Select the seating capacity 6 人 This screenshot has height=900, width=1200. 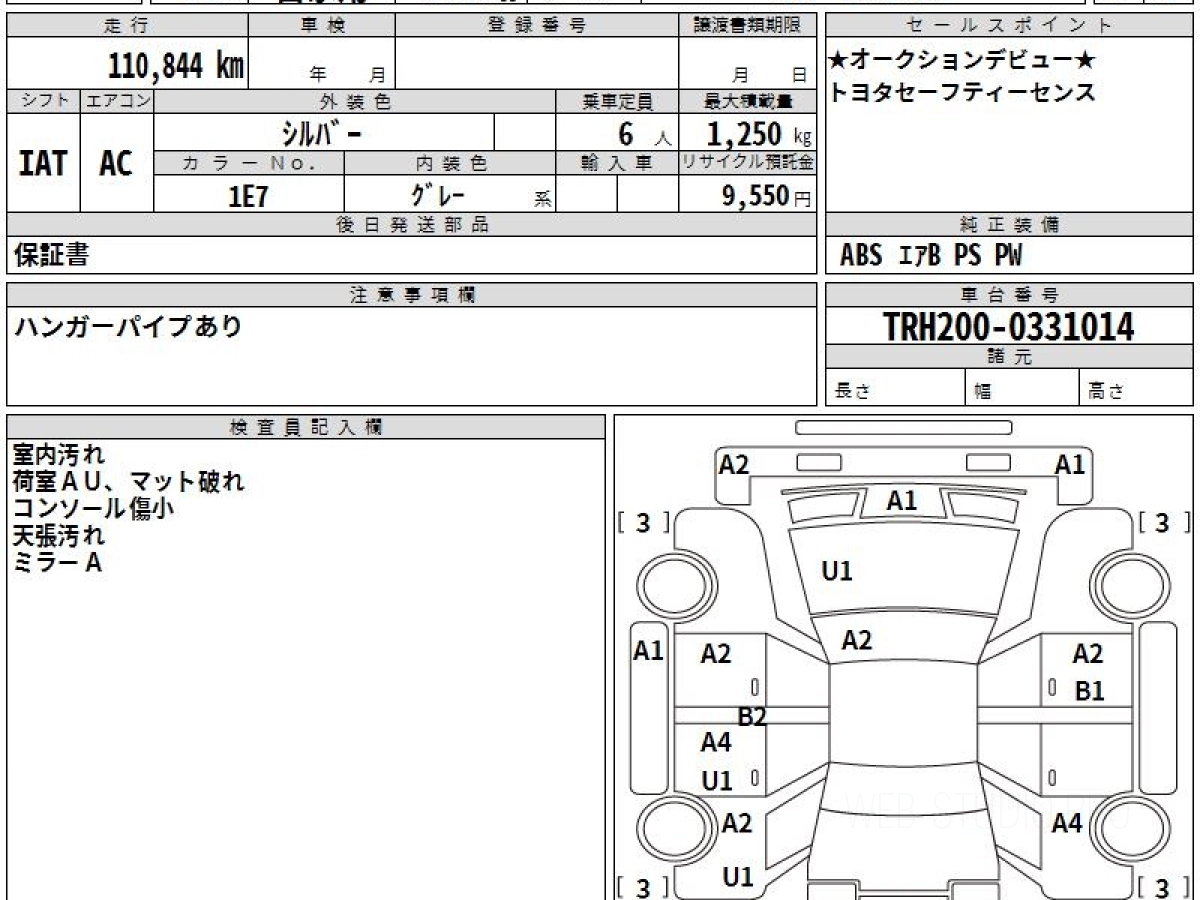[x=644, y=134]
